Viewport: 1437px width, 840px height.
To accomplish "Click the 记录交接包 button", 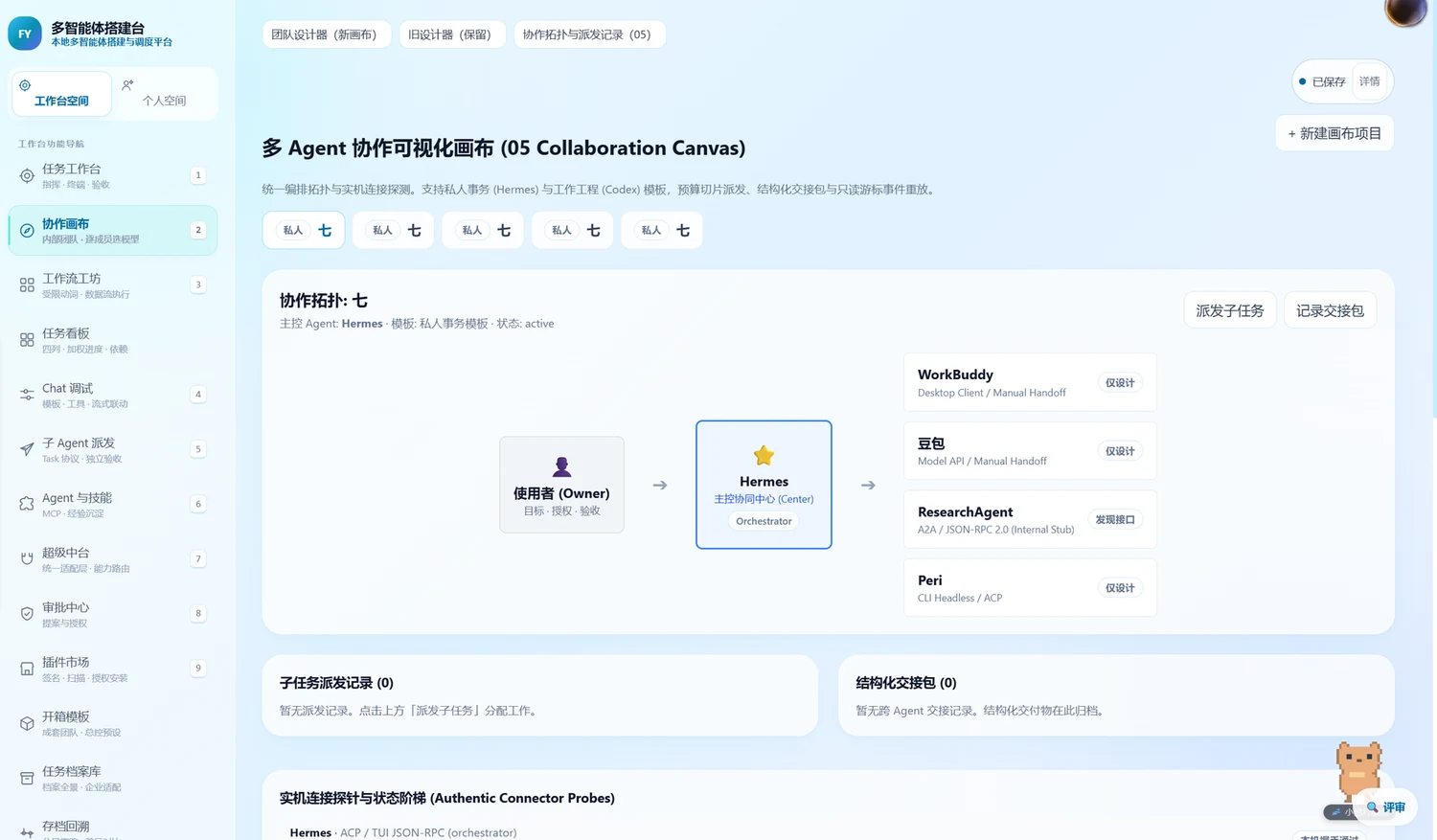I will point(1330,310).
